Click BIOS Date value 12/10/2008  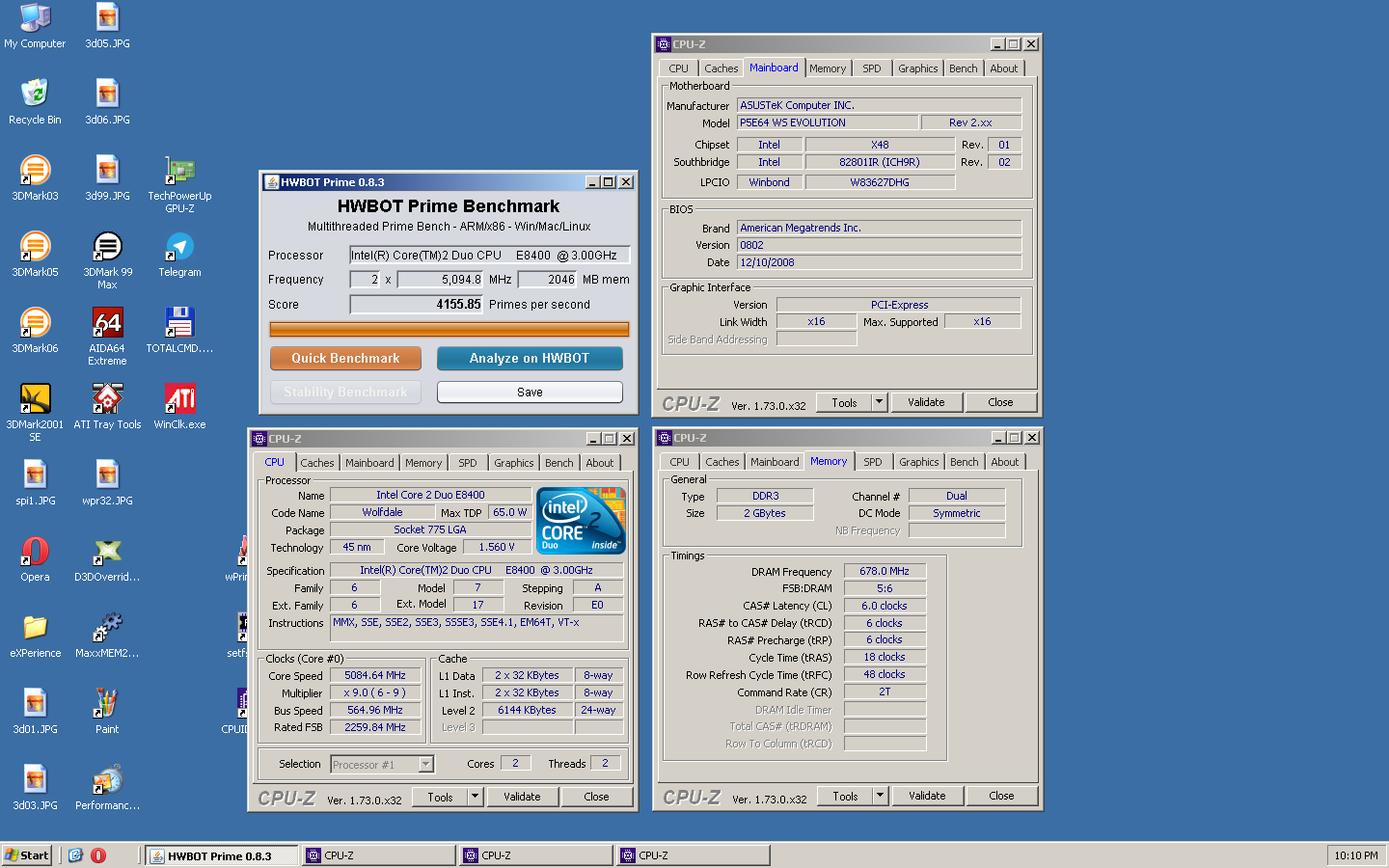880,262
